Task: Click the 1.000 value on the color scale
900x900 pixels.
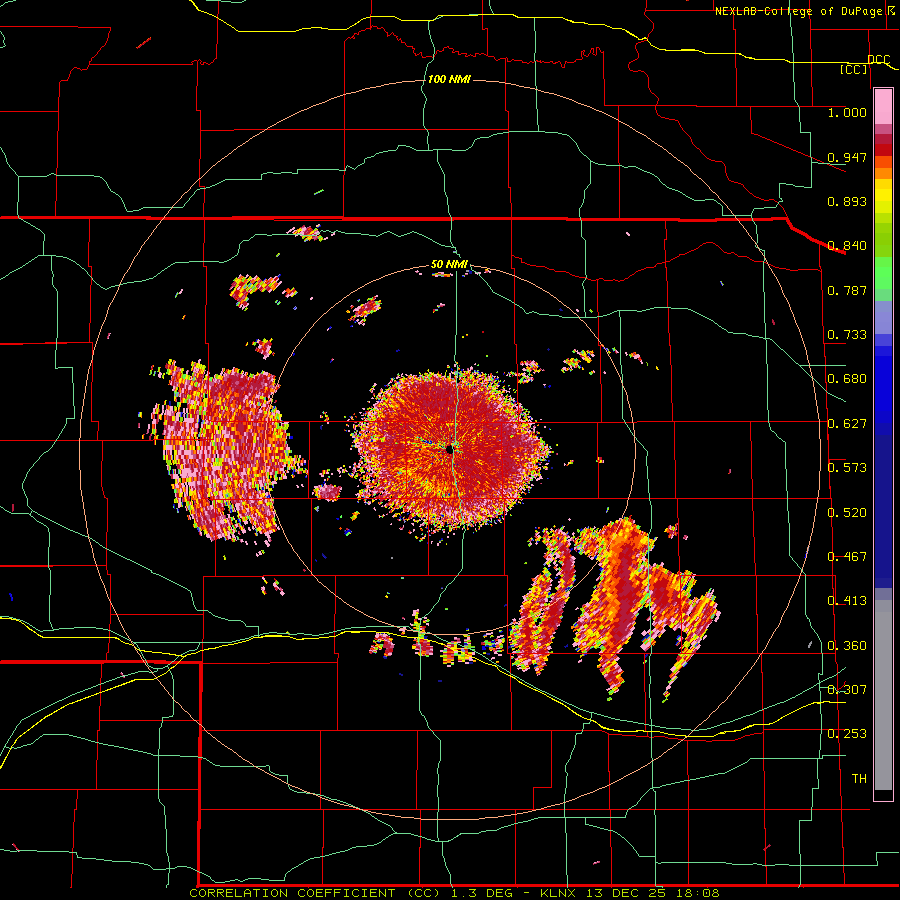Action: tap(847, 112)
